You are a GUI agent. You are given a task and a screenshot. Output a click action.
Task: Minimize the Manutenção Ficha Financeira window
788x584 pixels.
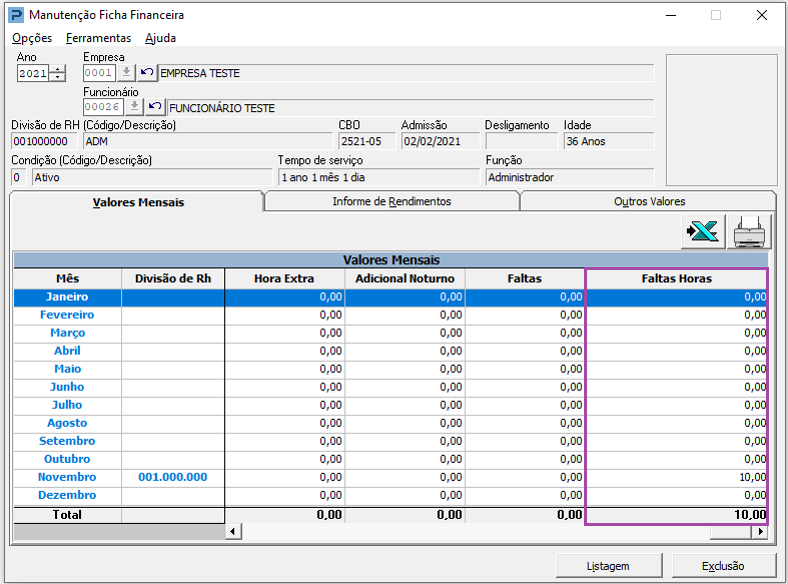click(x=670, y=15)
